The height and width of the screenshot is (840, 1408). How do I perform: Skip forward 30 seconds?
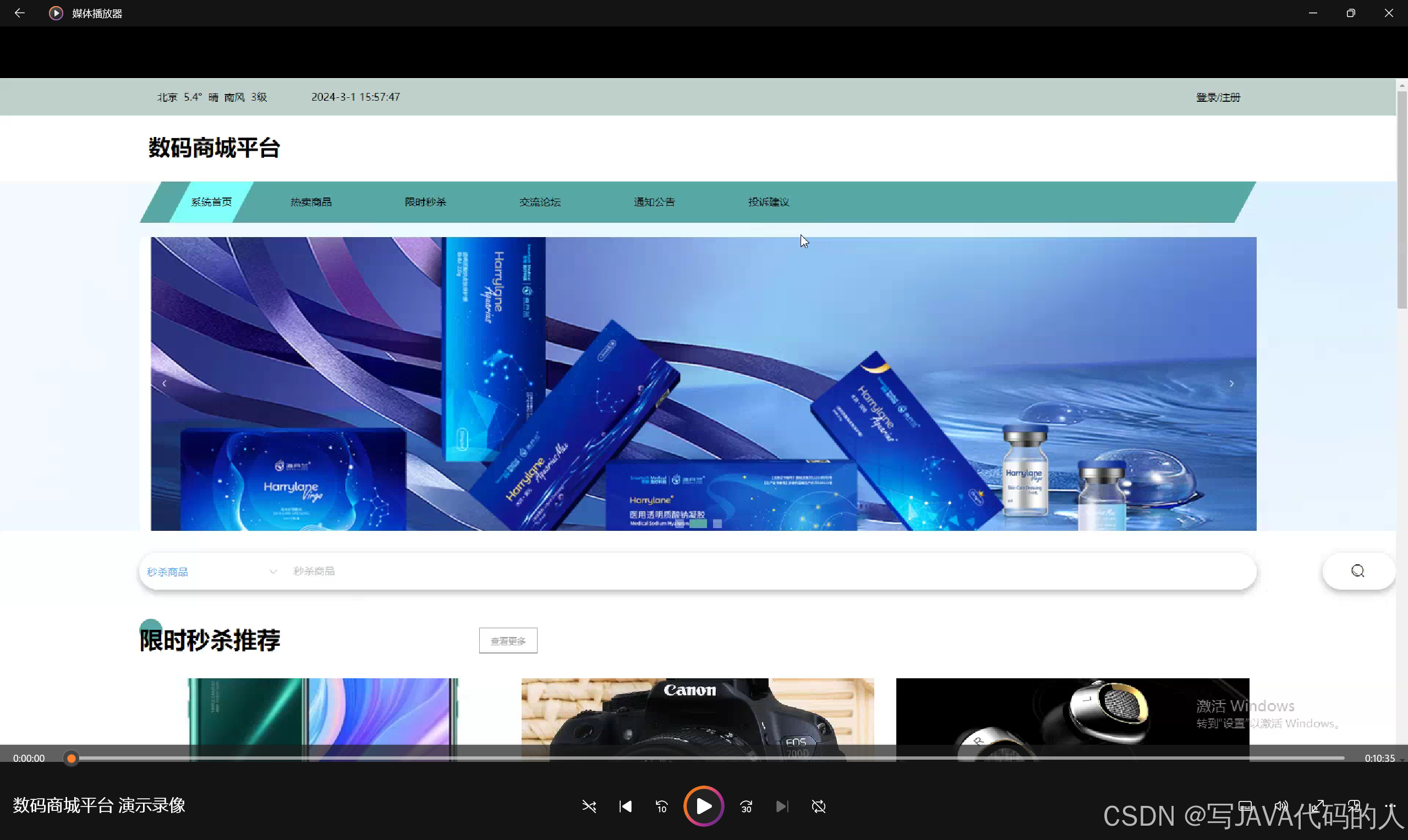coord(746,806)
